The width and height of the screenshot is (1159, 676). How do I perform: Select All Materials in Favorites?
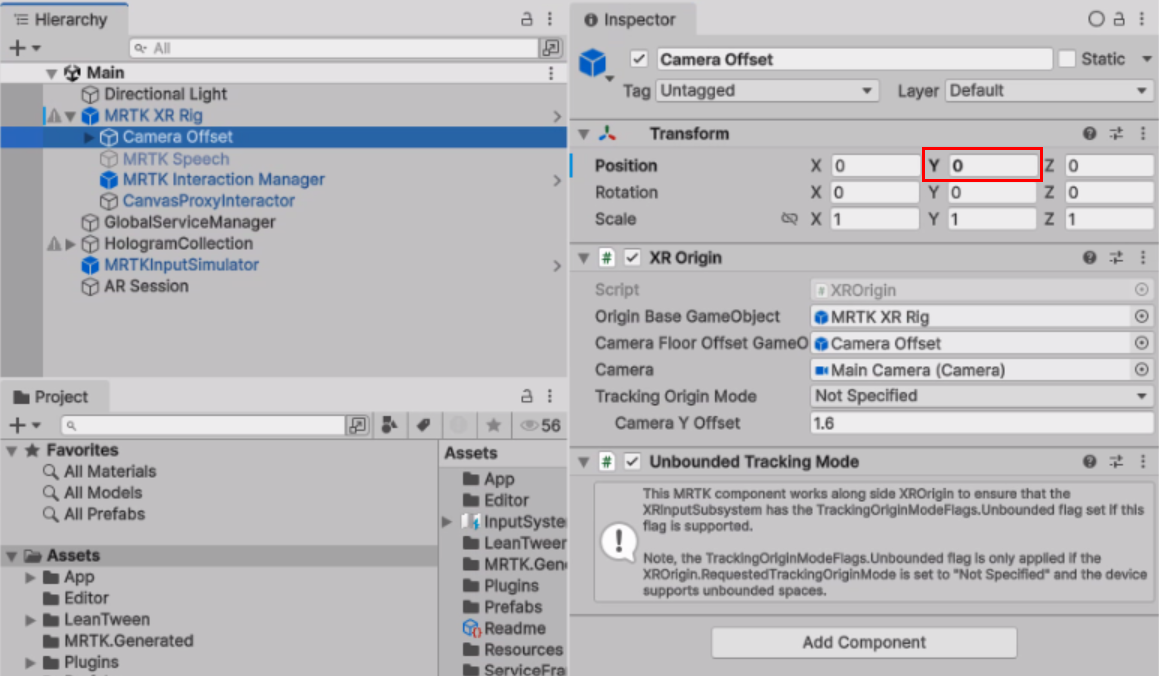pyautogui.click(x=110, y=472)
